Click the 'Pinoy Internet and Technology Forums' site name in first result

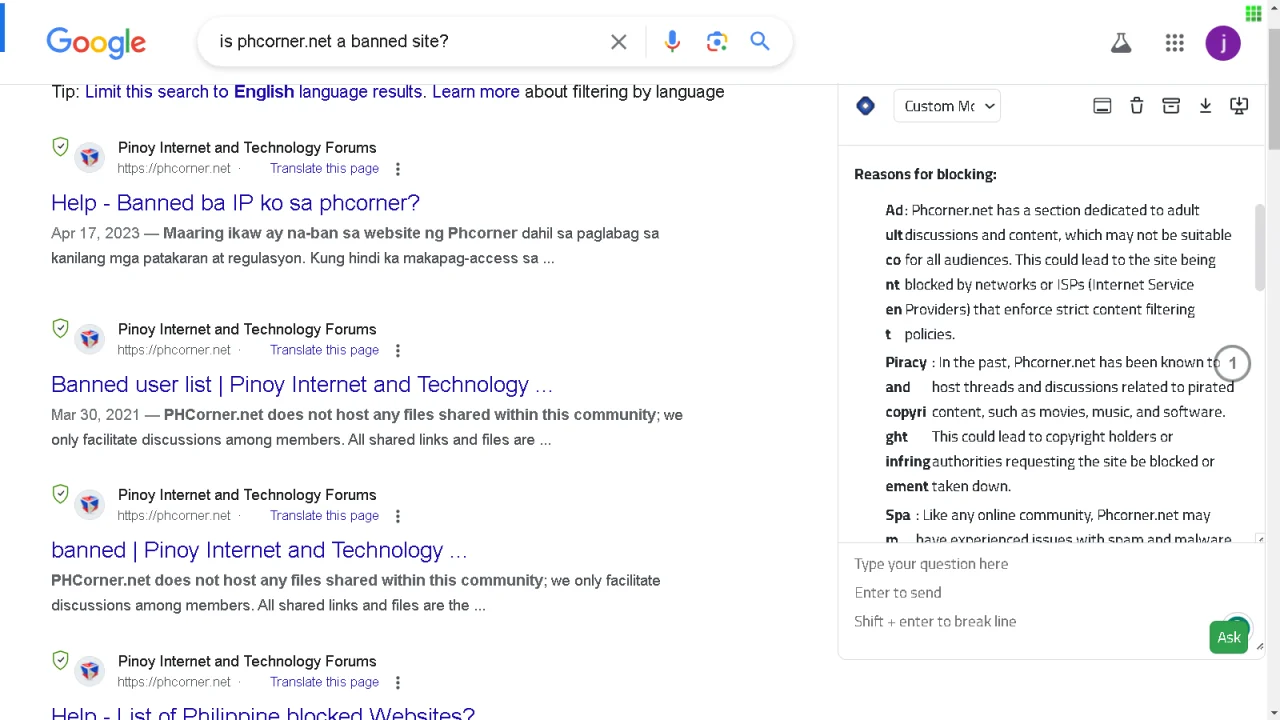(247, 147)
